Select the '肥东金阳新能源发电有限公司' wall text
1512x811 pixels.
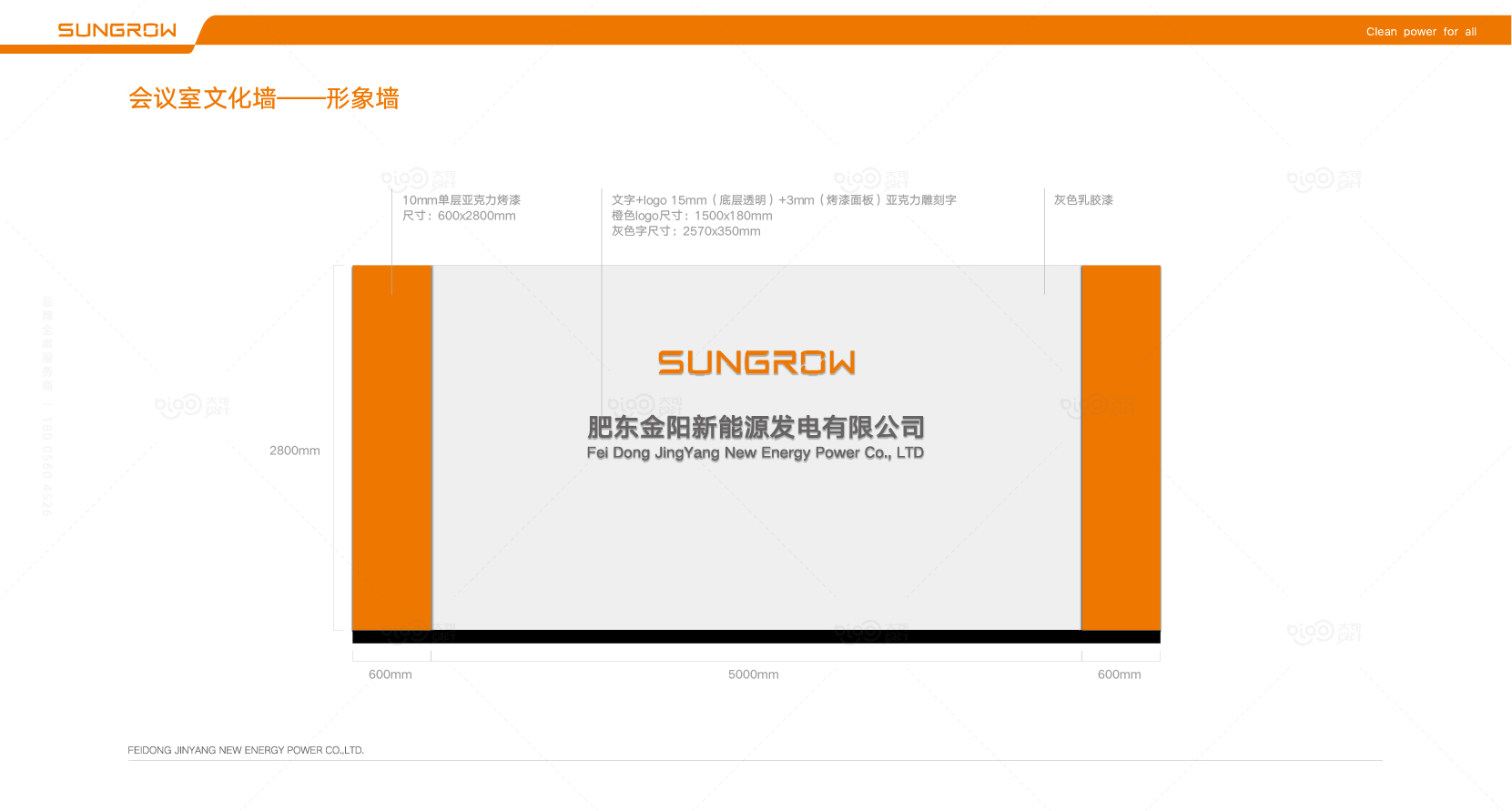pyautogui.click(x=756, y=427)
